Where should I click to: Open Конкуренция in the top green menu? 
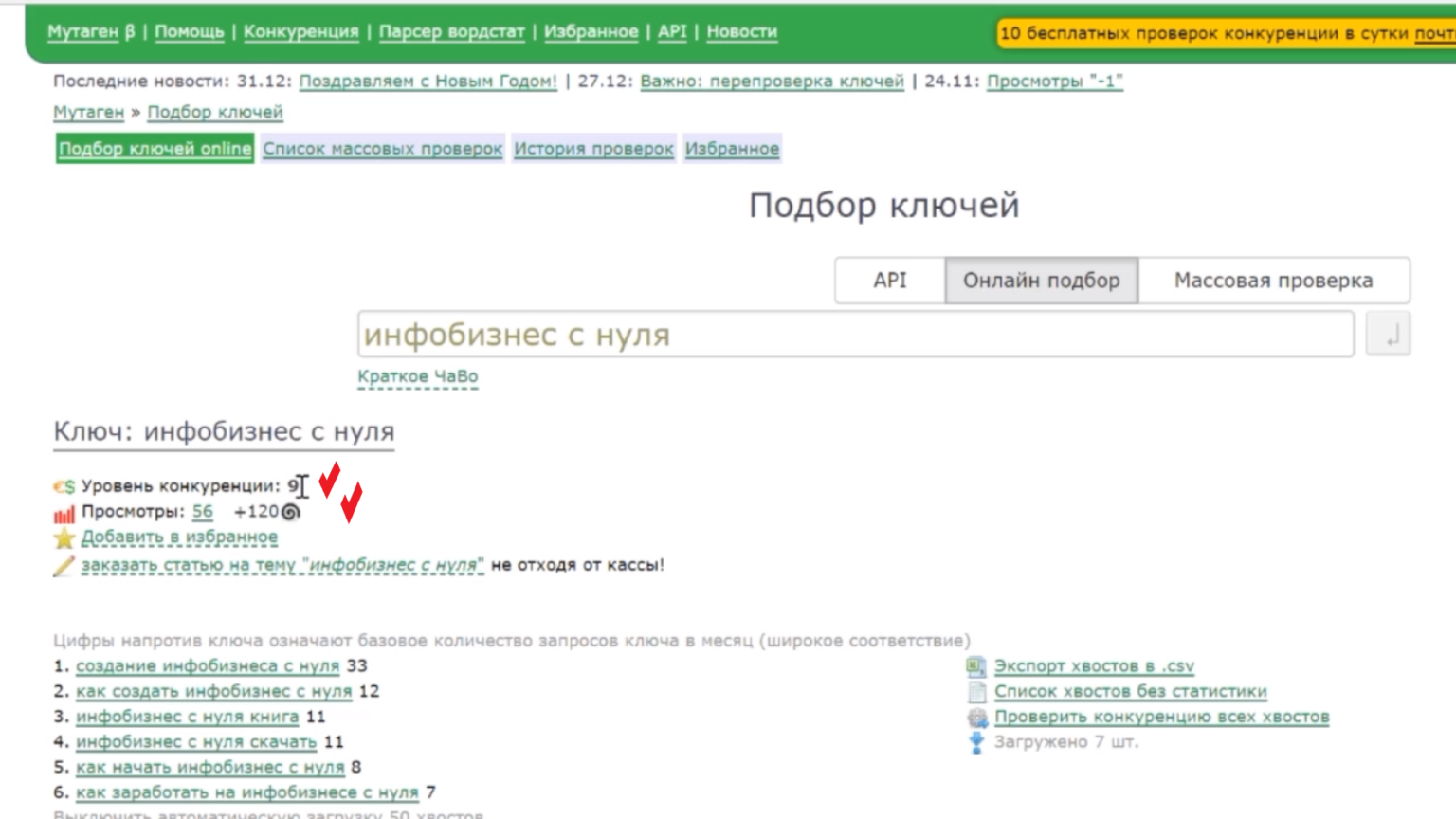(x=300, y=31)
